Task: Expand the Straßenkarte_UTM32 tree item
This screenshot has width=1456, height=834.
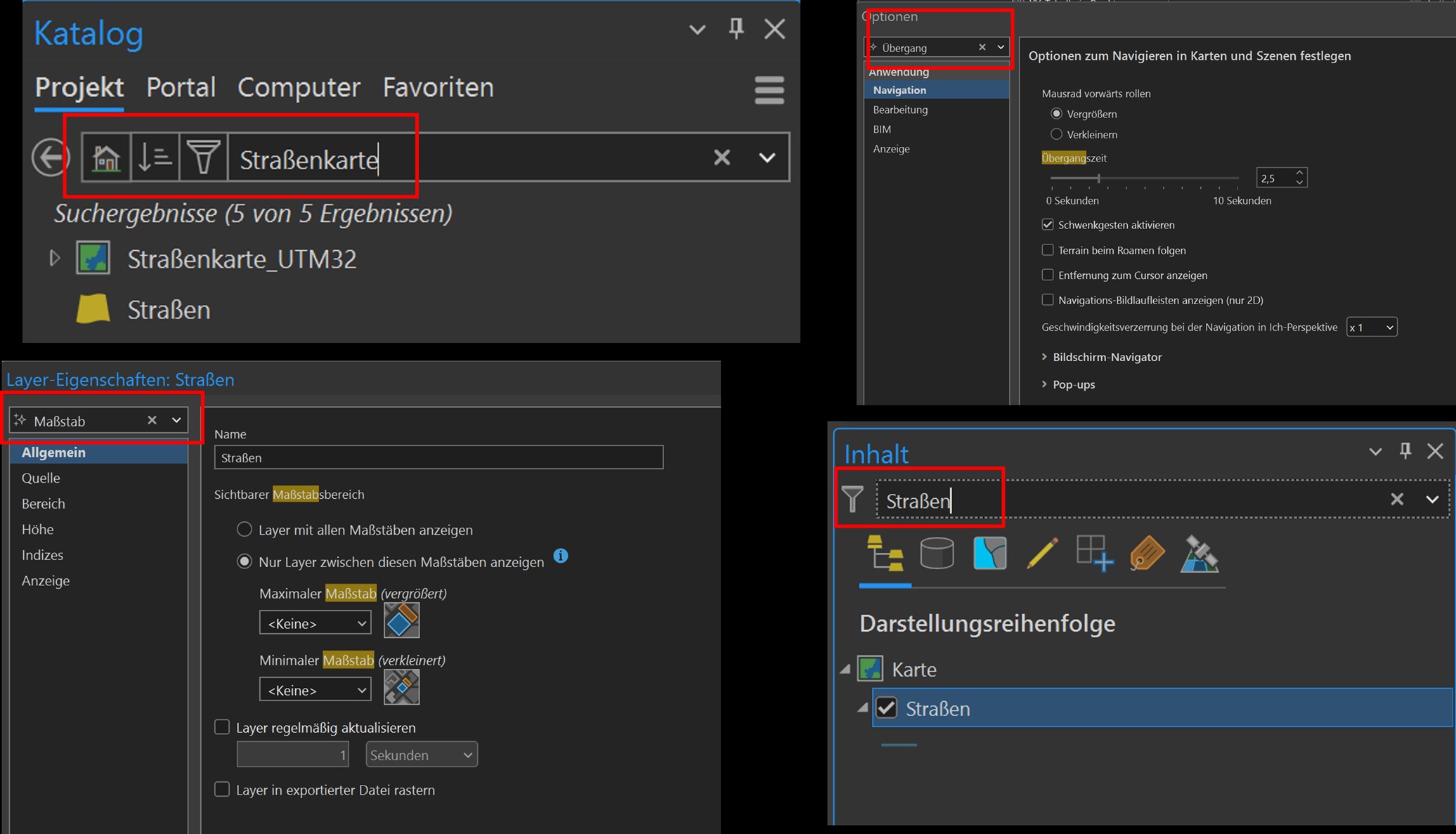Action: point(55,259)
